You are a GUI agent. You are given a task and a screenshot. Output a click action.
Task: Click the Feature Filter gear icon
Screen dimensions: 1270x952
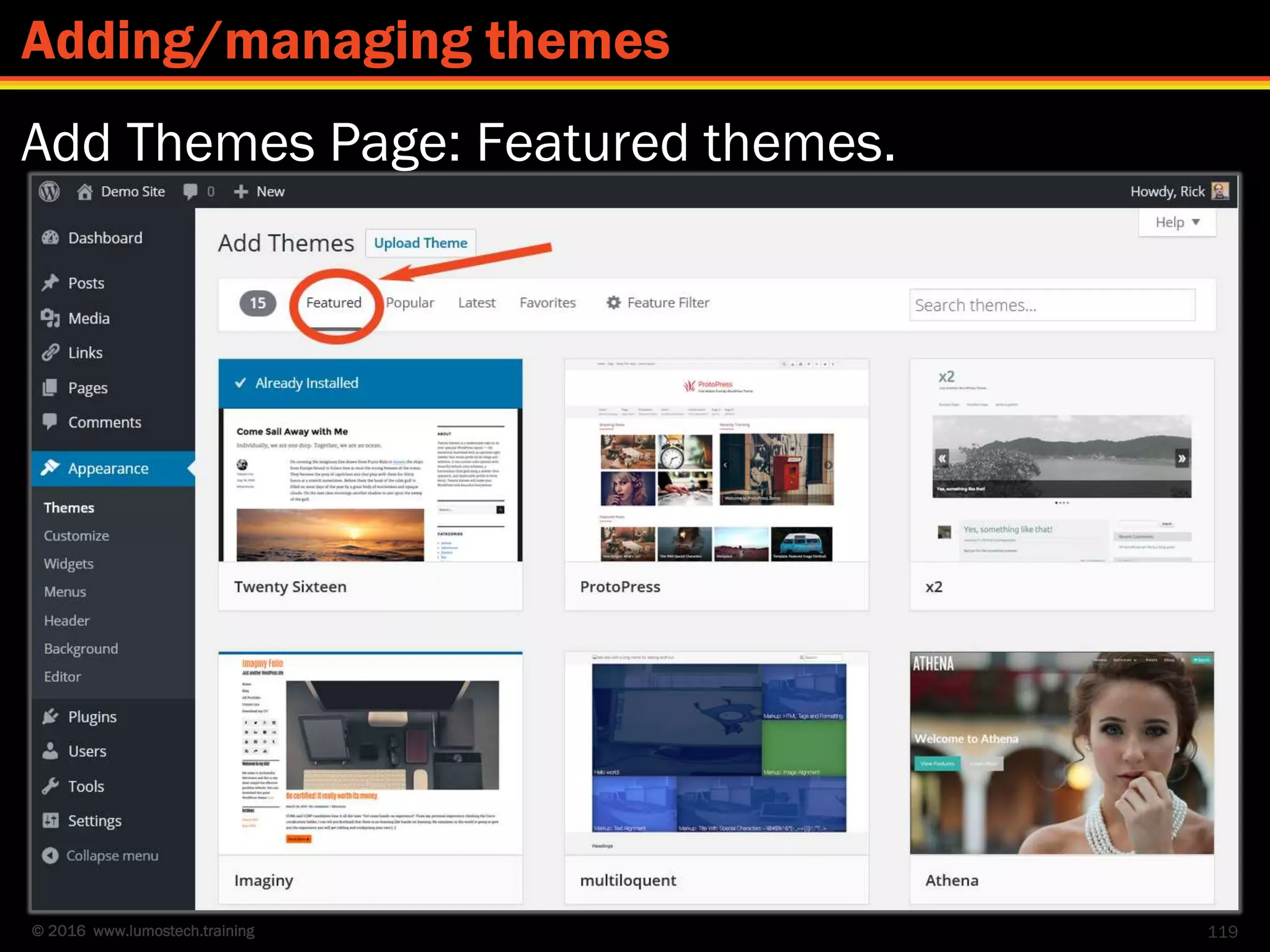[x=613, y=302]
